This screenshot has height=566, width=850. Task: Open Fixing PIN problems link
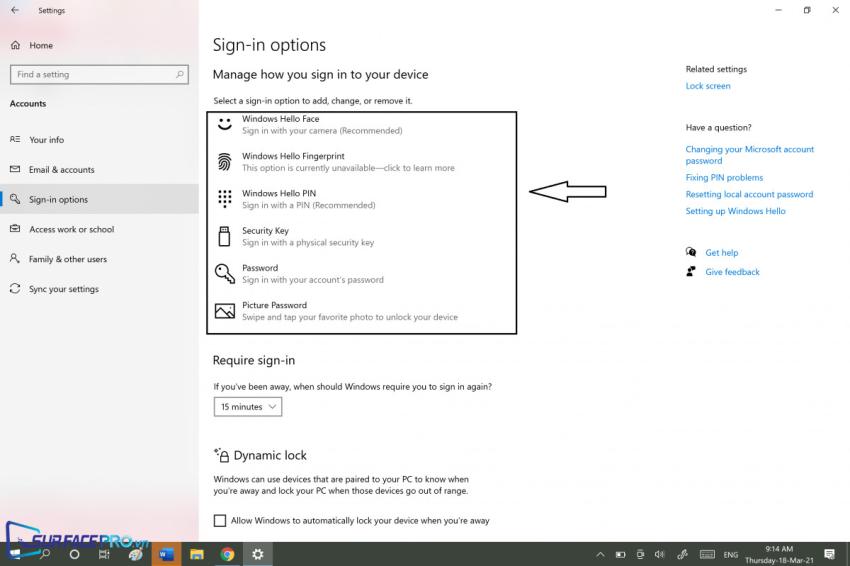coord(724,177)
